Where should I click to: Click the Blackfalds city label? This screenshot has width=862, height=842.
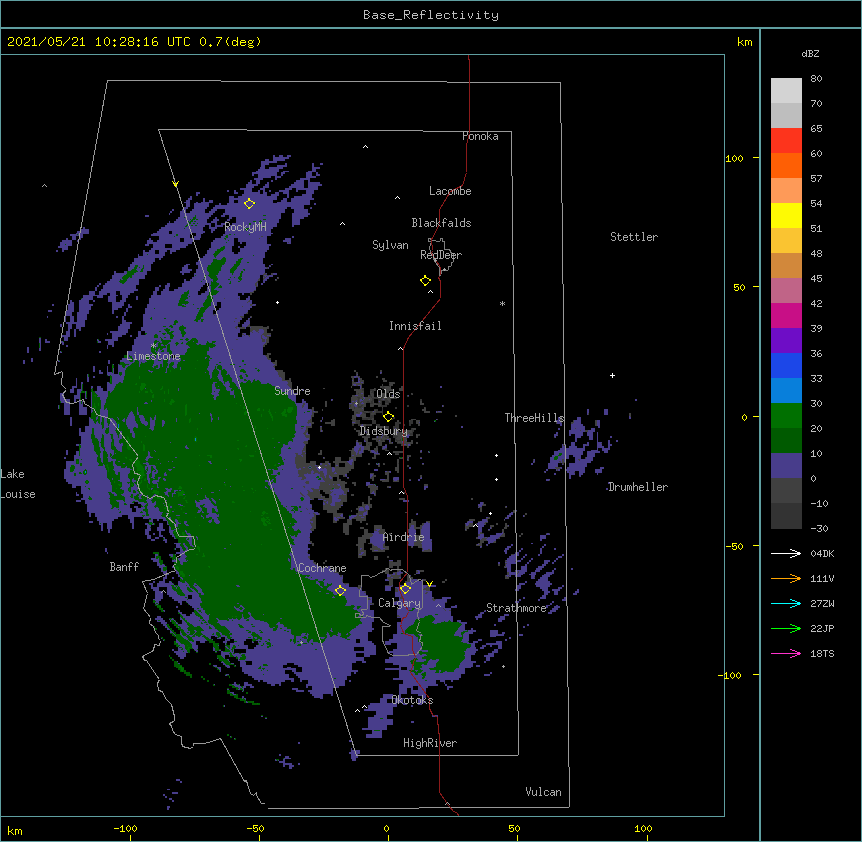441,223
